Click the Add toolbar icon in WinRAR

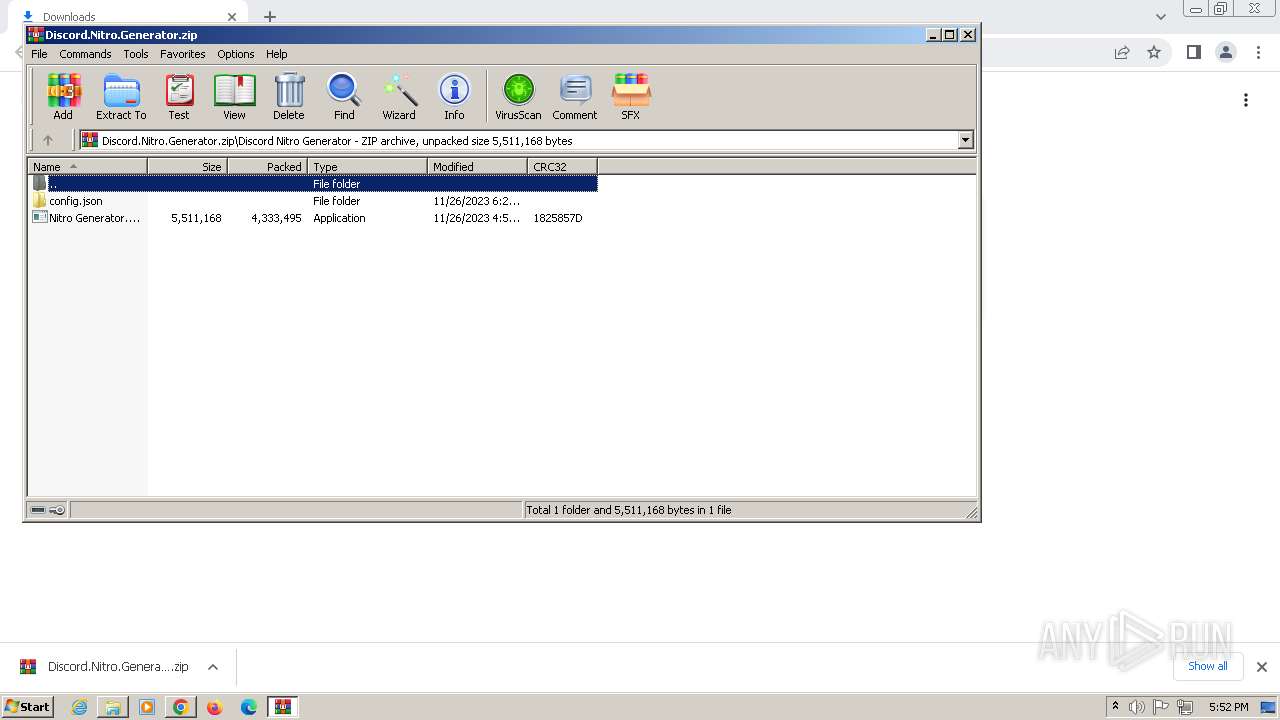pos(63,97)
